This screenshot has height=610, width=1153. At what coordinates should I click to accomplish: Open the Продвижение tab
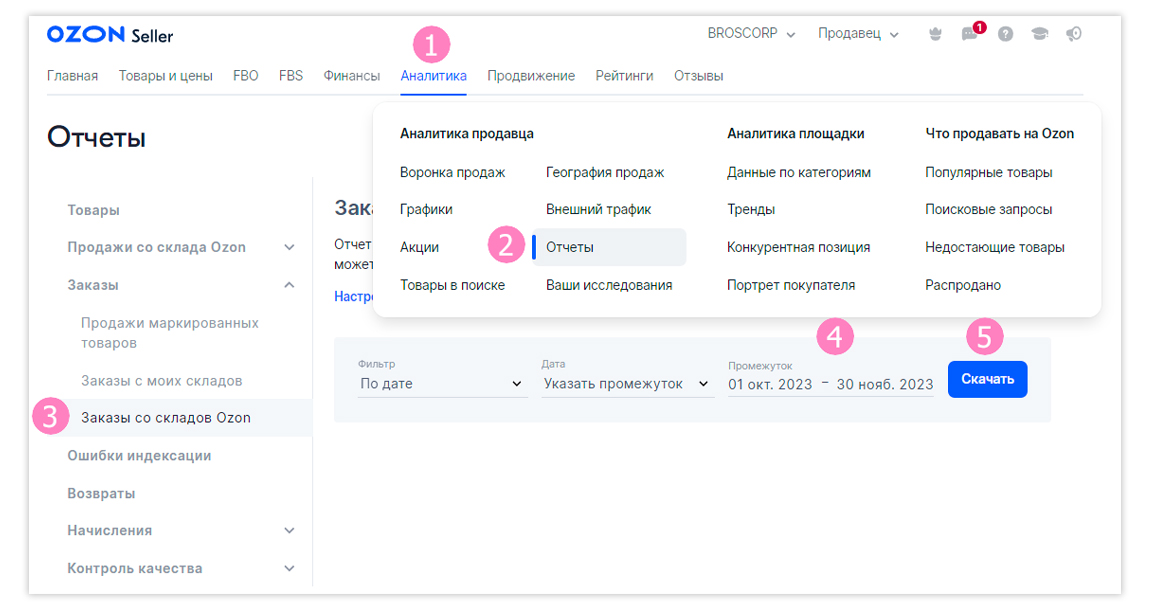[x=531, y=76]
